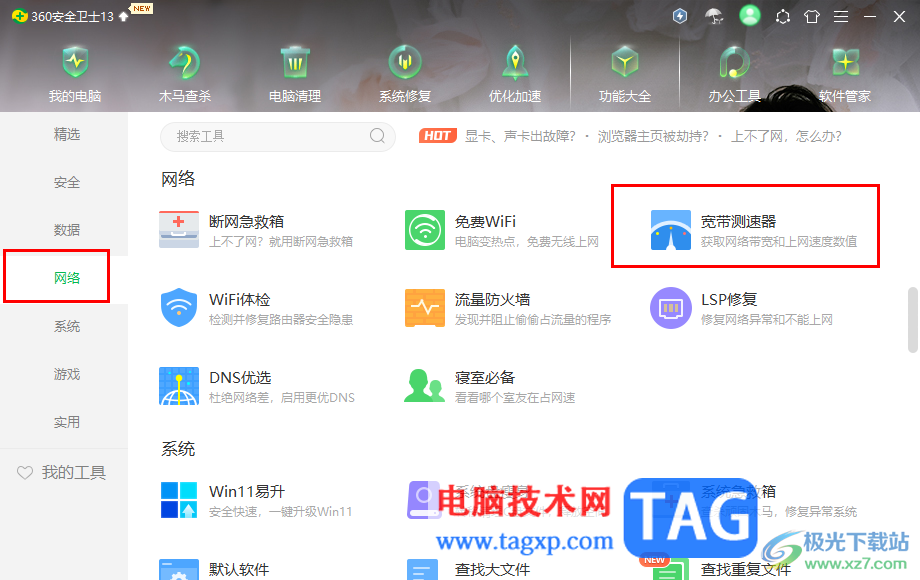The image size is (920, 580).
Task: Click the 流量防火墙 title text
Action: (x=492, y=300)
